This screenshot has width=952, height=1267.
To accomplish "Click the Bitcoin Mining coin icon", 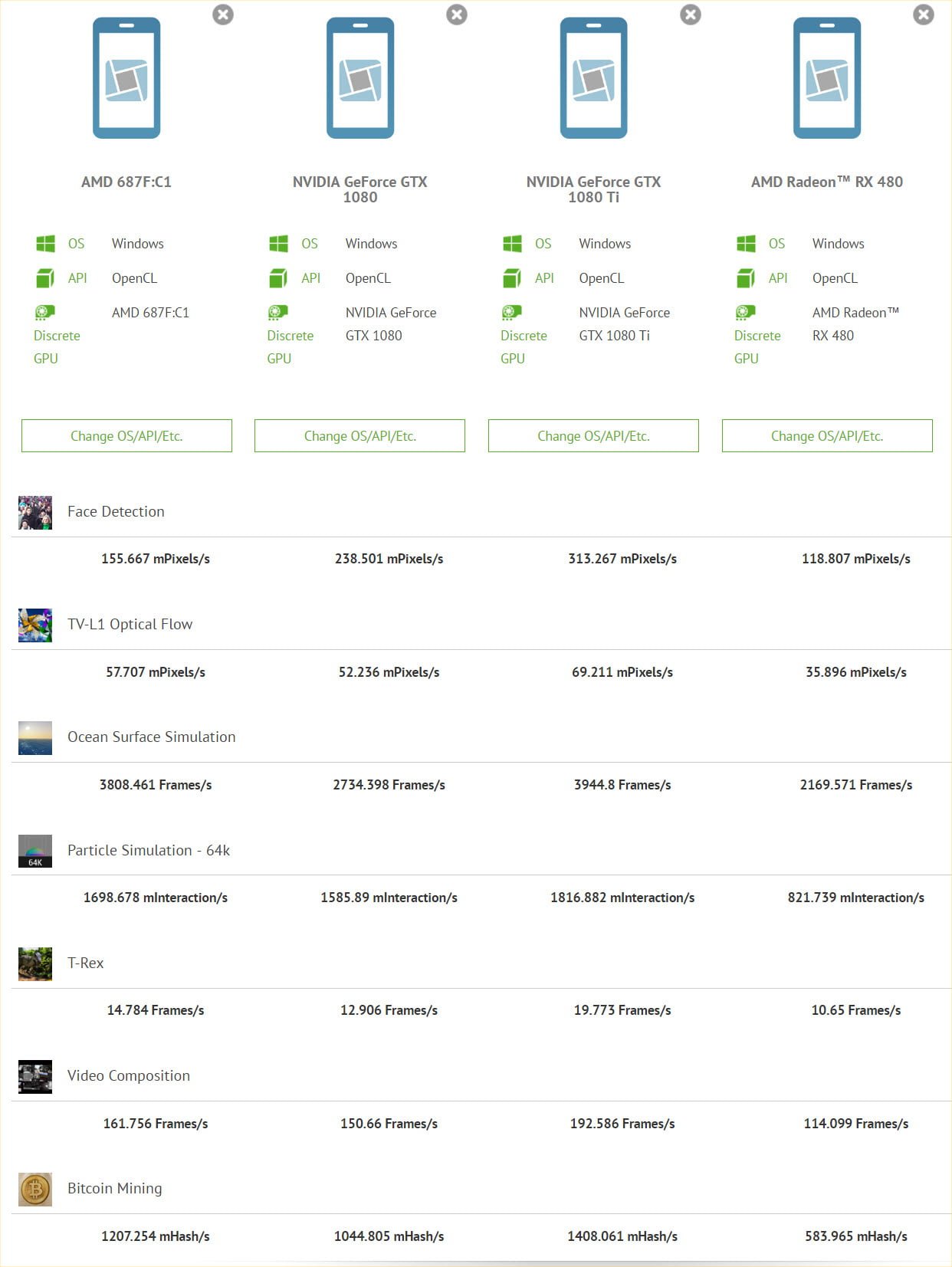I will [35, 1190].
